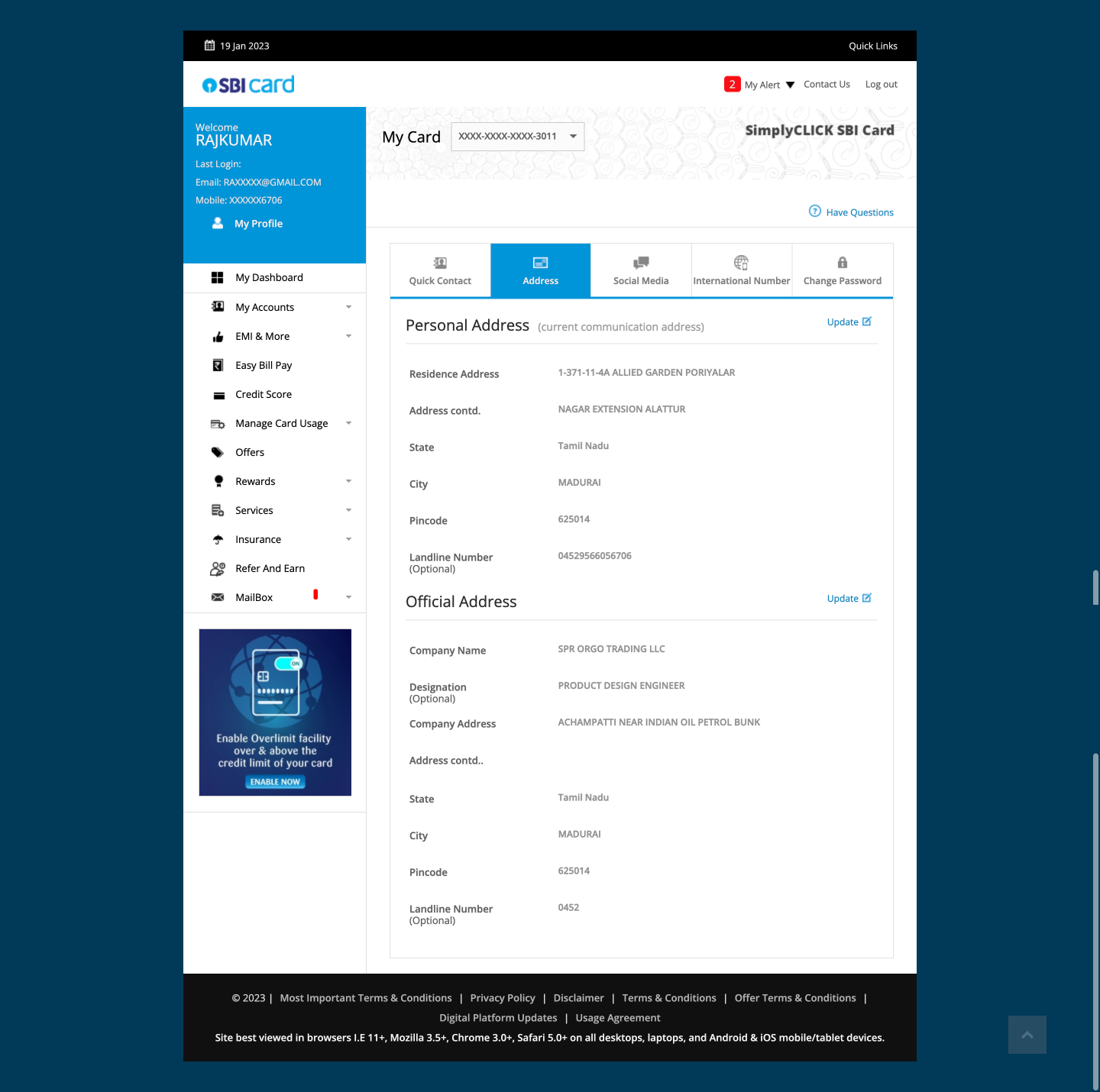Switch to the Quick Contact tab
Image resolution: width=1100 pixels, height=1092 pixels.
pos(440,270)
